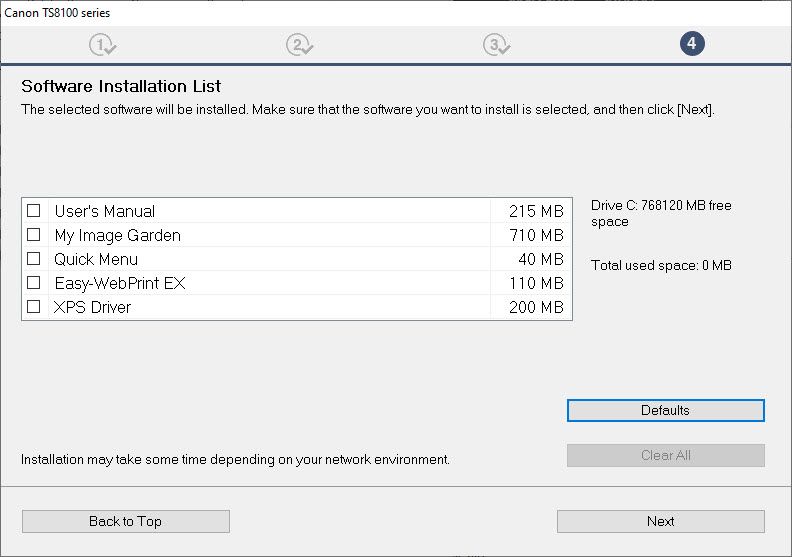Select the Easy-WebPrint EX row label

120,283
